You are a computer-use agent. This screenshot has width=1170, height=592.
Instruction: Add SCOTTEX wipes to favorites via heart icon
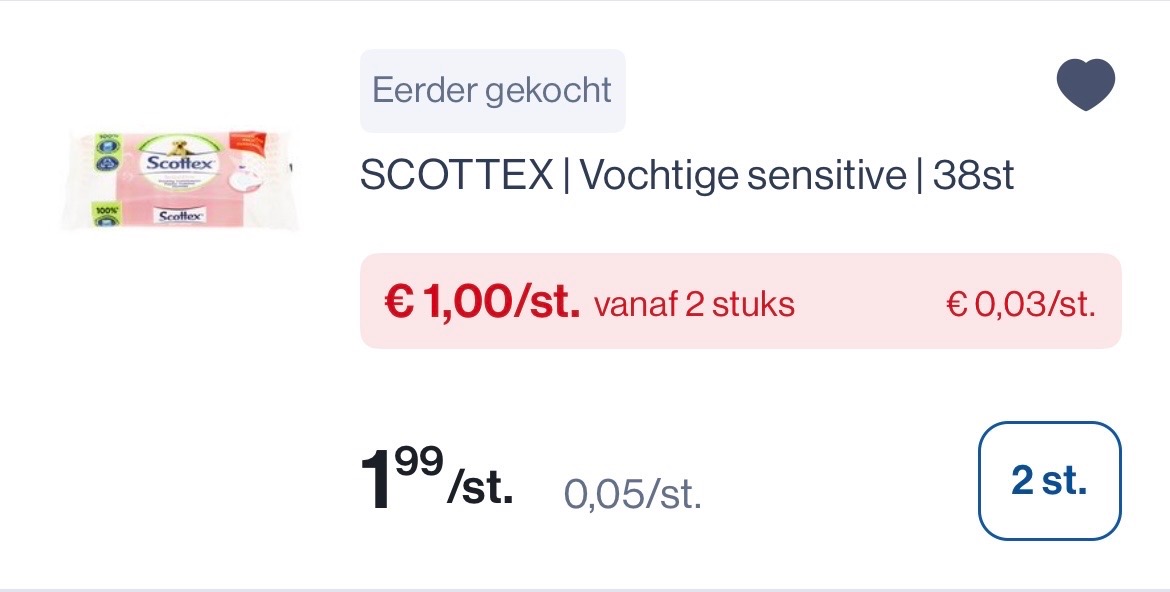pyautogui.click(x=1086, y=84)
